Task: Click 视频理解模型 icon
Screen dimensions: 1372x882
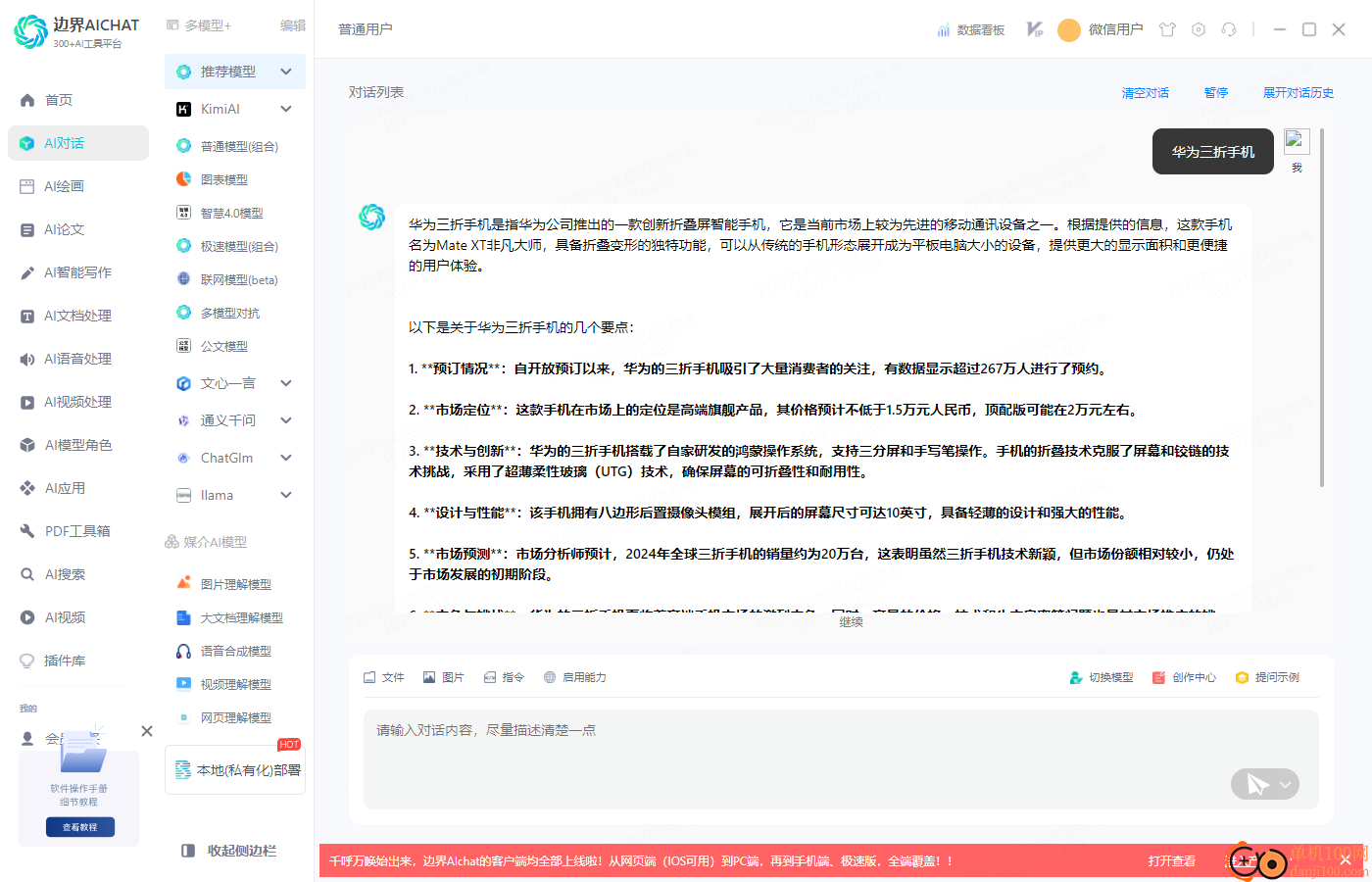Action: 183,684
